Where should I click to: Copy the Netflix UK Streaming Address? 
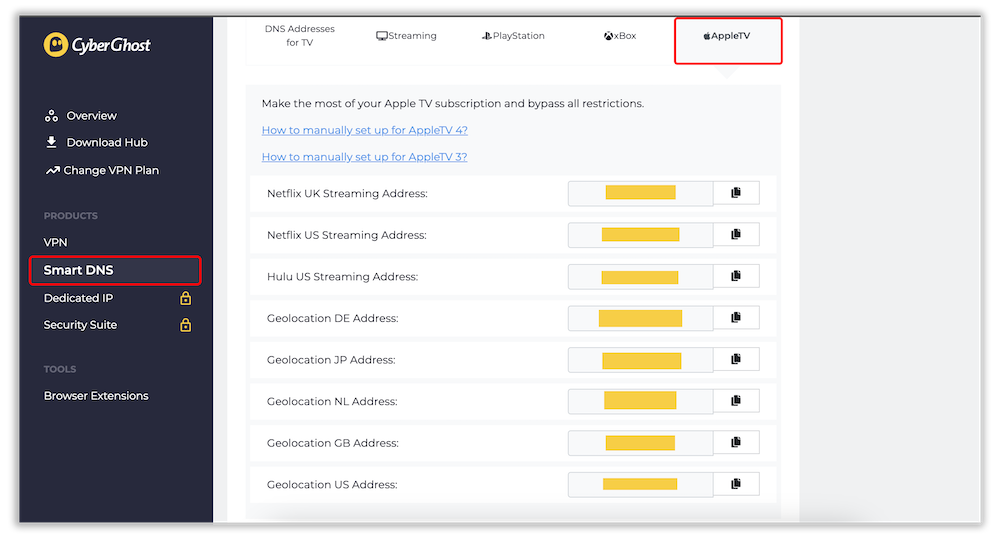(x=736, y=193)
